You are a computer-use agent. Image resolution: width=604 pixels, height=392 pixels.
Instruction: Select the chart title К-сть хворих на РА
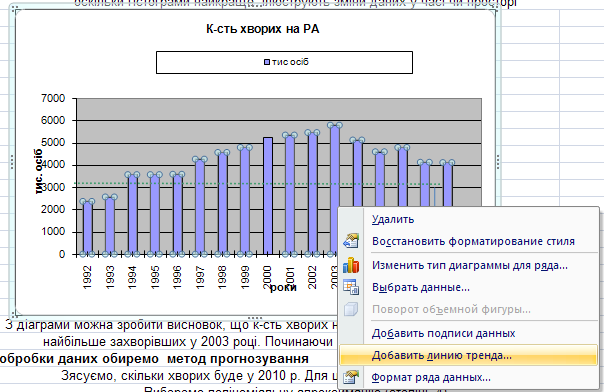263,29
